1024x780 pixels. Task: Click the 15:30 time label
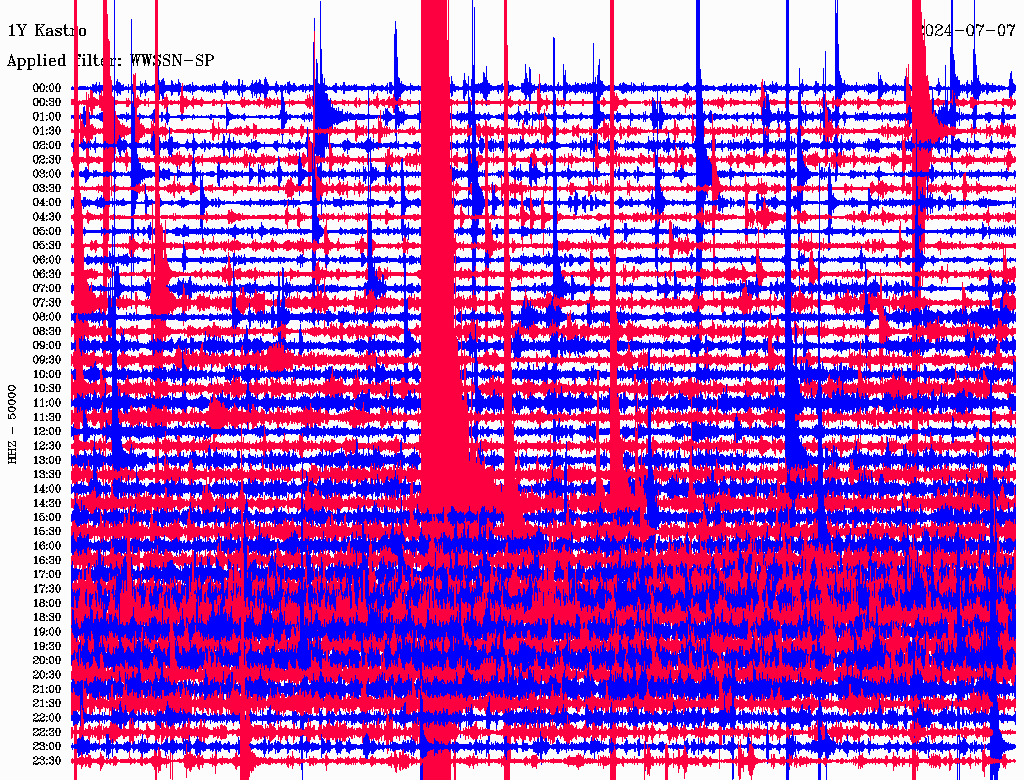click(x=47, y=532)
